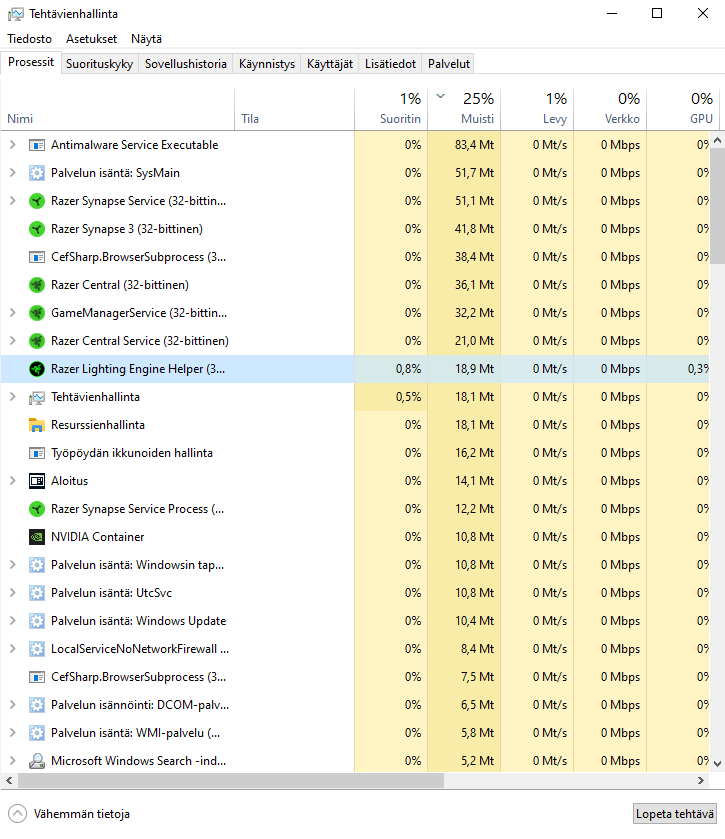This screenshot has height=839, width=725.
Task: Sort by the Muisti column header
Action: tap(464, 109)
